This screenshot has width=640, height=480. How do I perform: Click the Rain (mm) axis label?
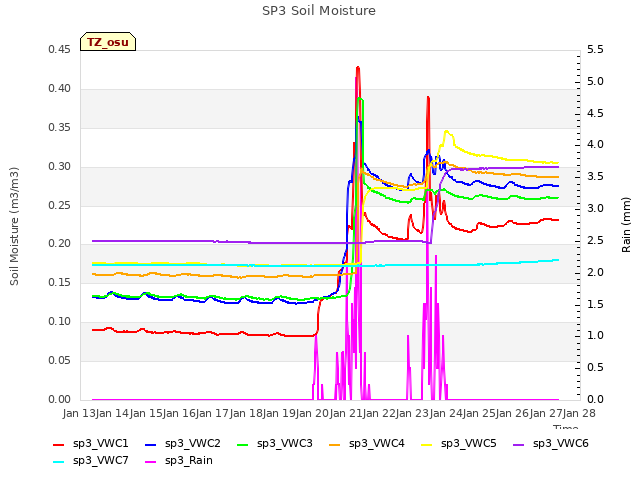626,224
